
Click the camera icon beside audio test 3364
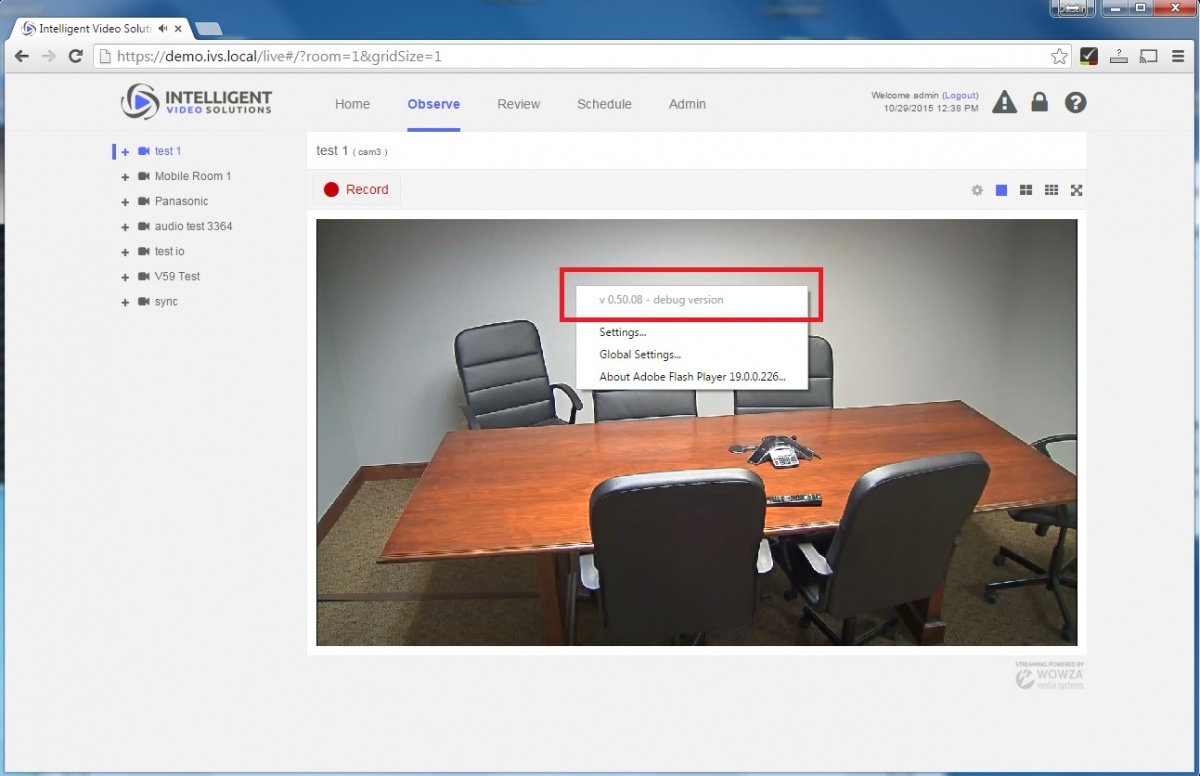pos(144,226)
